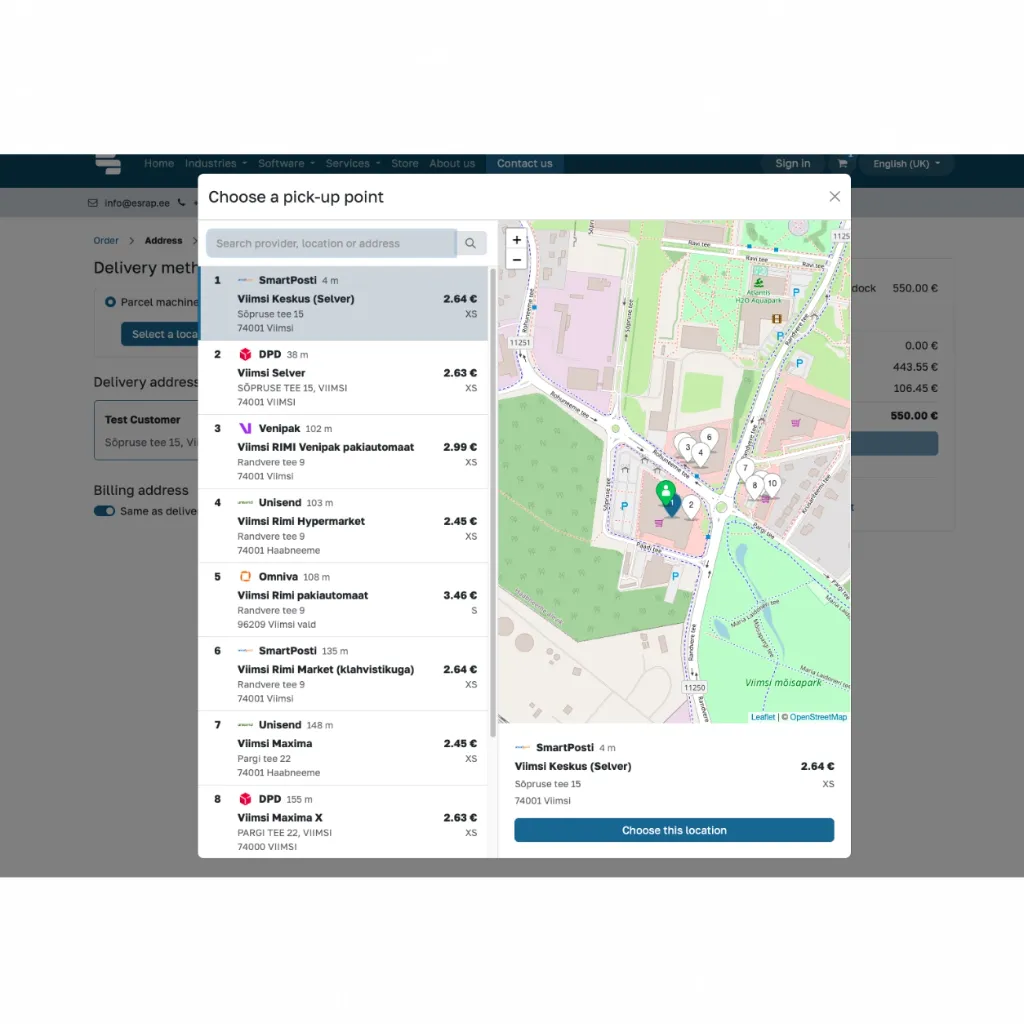Viewport: 1024px width, 1024px height.
Task: Select SmartPosti Viimsi Keskus (Selver) row
Action: tap(344, 304)
